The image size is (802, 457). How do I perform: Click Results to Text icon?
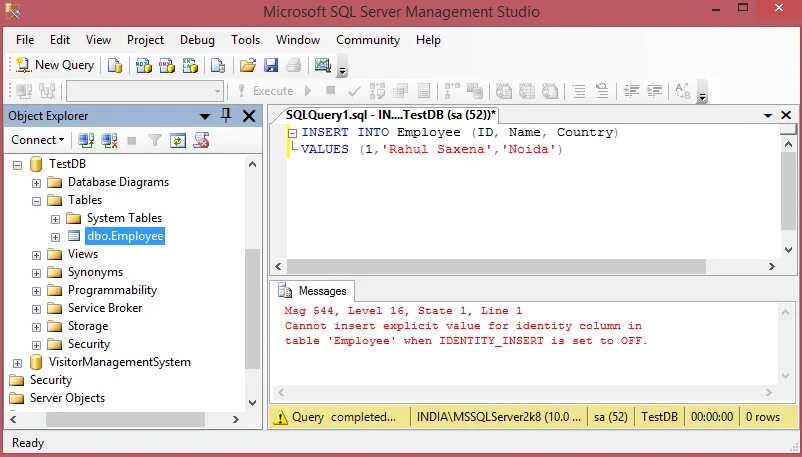coord(504,91)
